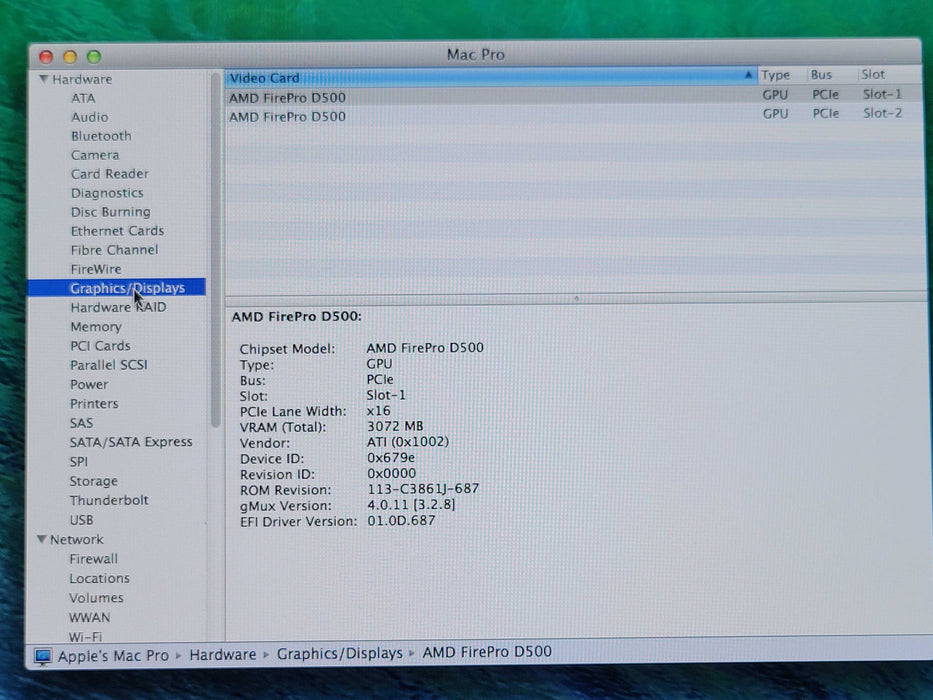Click the sort arrow in Video Card header
This screenshot has height=700, width=933.
click(748, 75)
